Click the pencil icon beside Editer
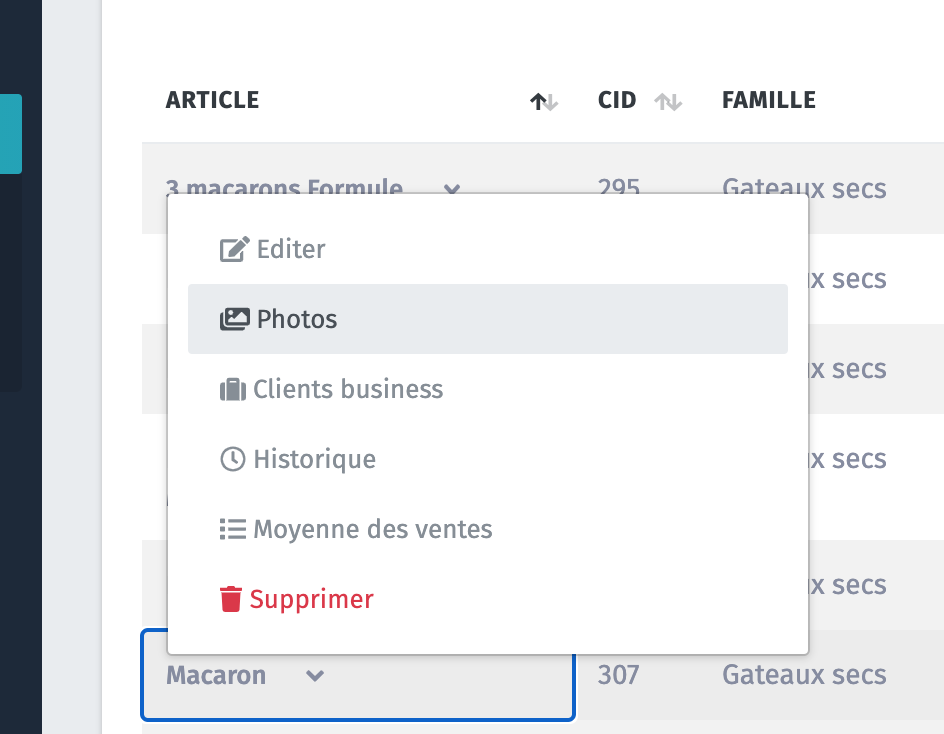This screenshot has height=734, width=944. tap(234, 249)
